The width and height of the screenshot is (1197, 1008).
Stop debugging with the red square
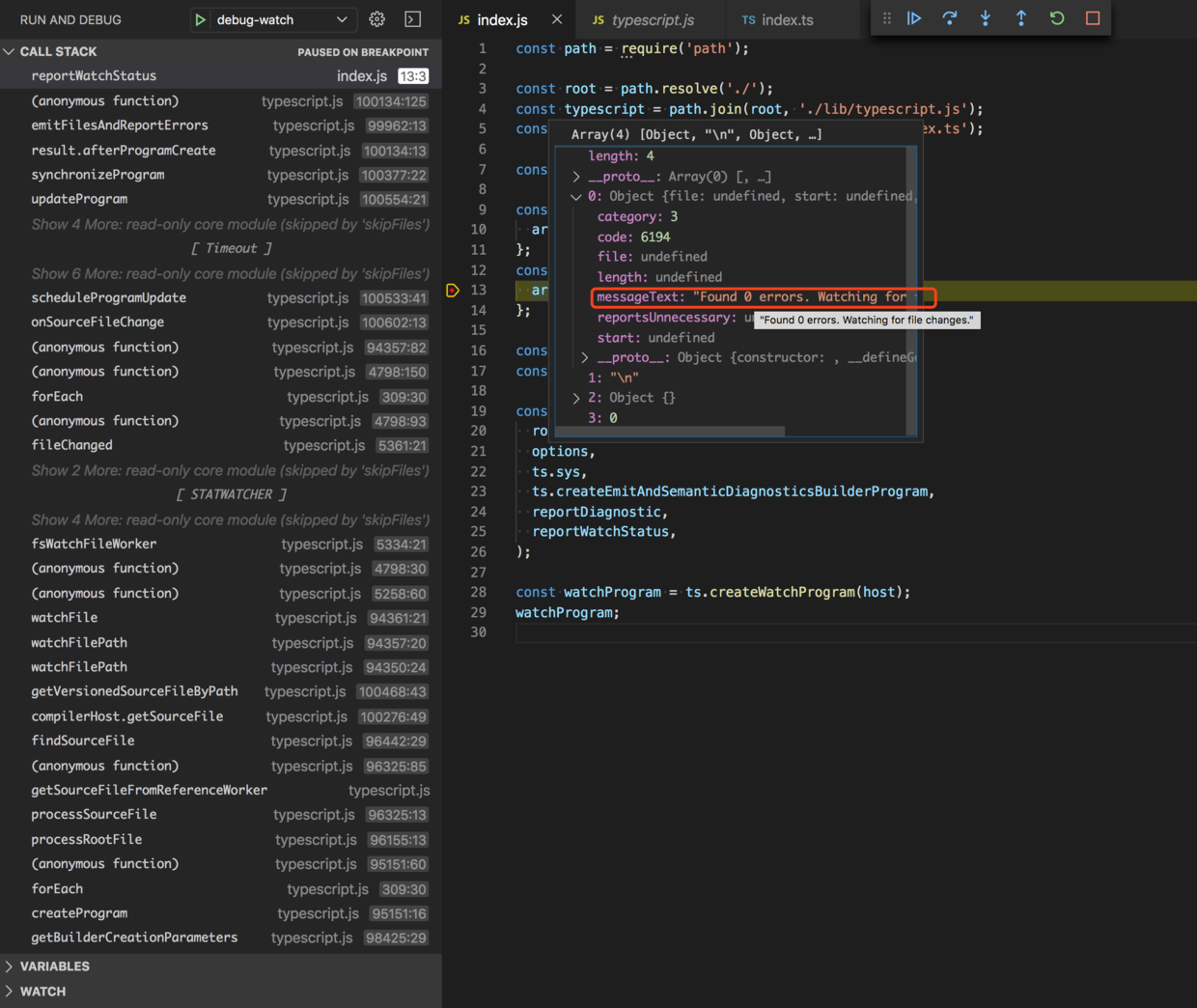1093,18
